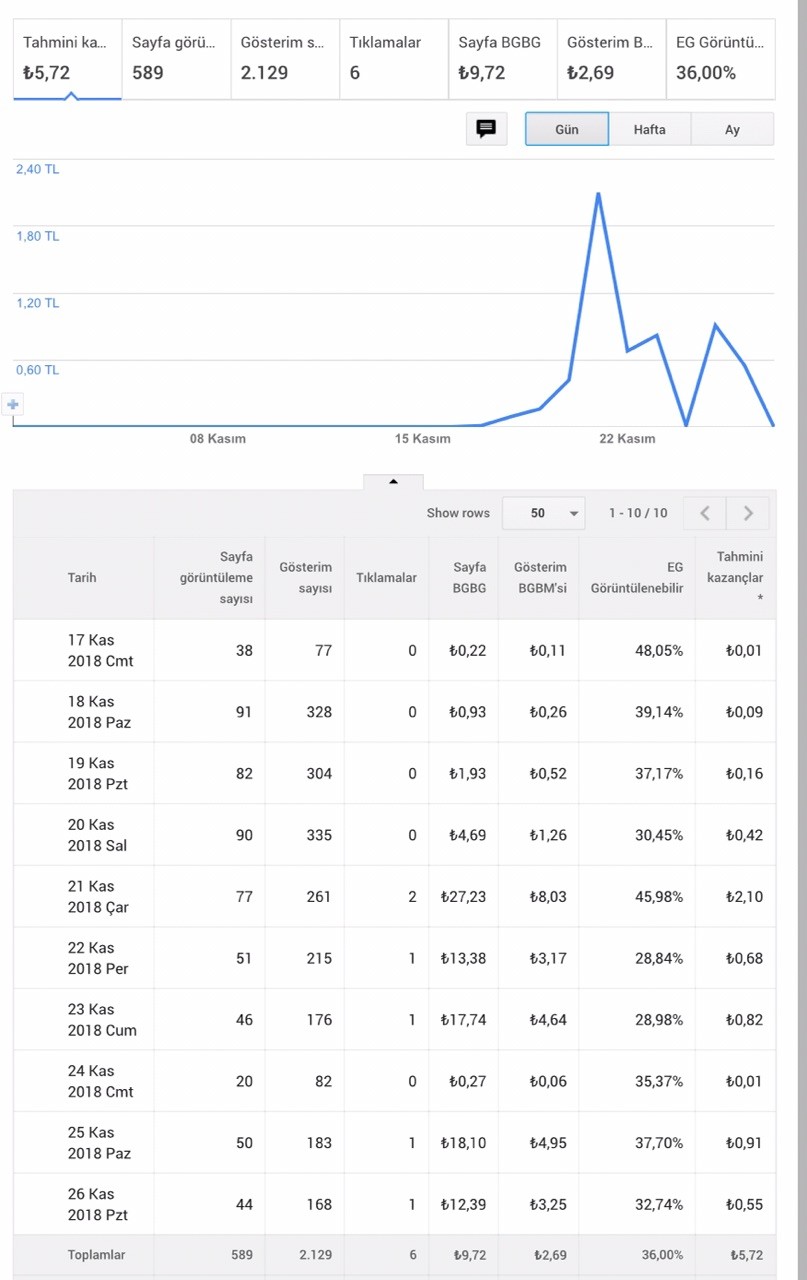Screen dimensions: 807x1280
Task: Click the ₺17,74 Sayfa BGBG value
Action: (463, 1020)
